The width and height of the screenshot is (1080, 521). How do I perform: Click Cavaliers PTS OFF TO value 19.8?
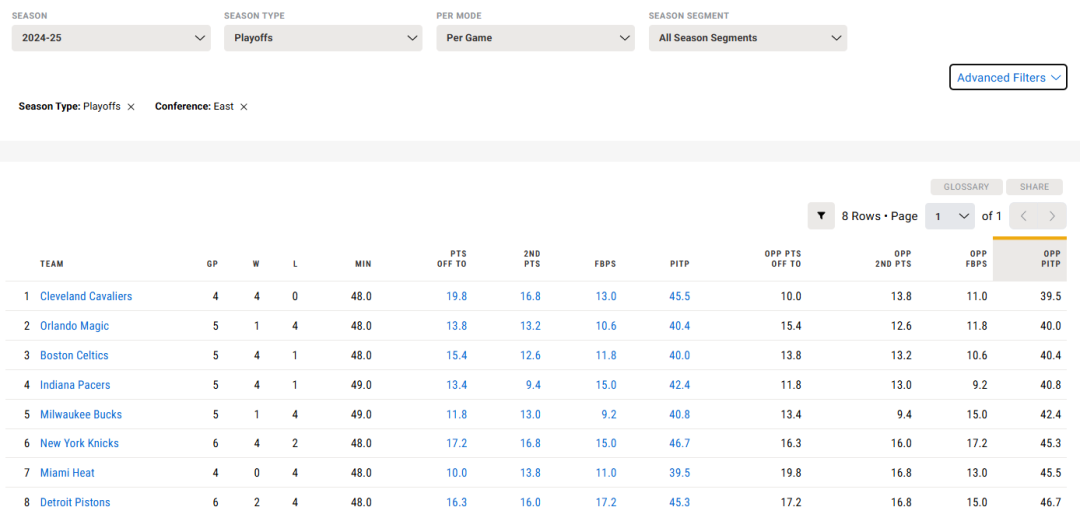[456, 296]
